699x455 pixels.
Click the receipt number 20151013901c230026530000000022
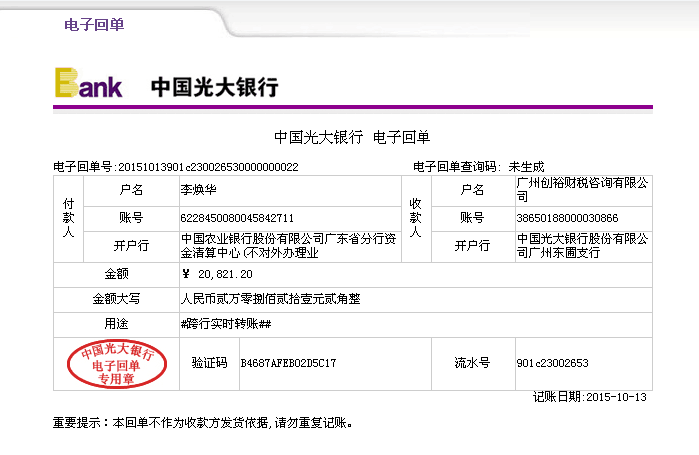tap(208, 167)
